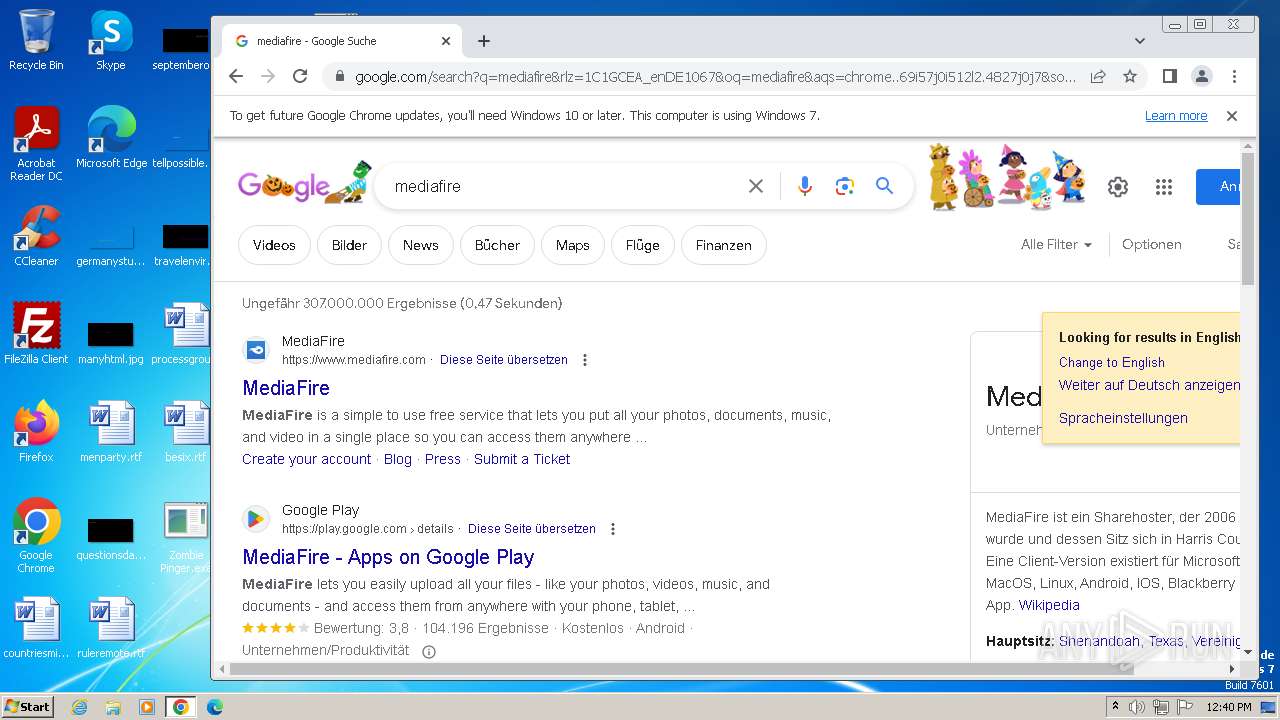Bookmark this page with star icon

[1130, 76]
